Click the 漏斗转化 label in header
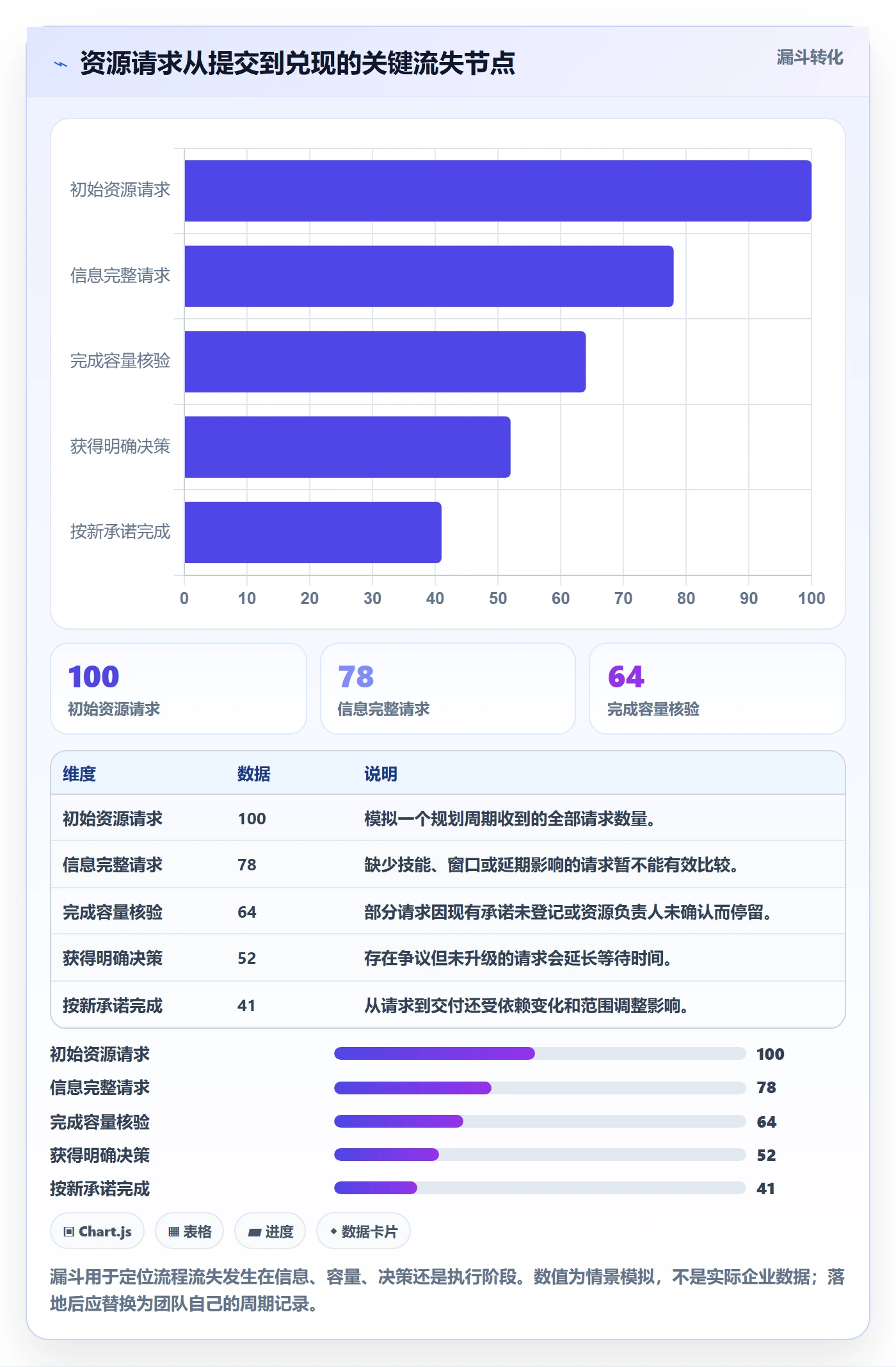The height and width of the screenshot is (1367, 896). tap(810, 58)
